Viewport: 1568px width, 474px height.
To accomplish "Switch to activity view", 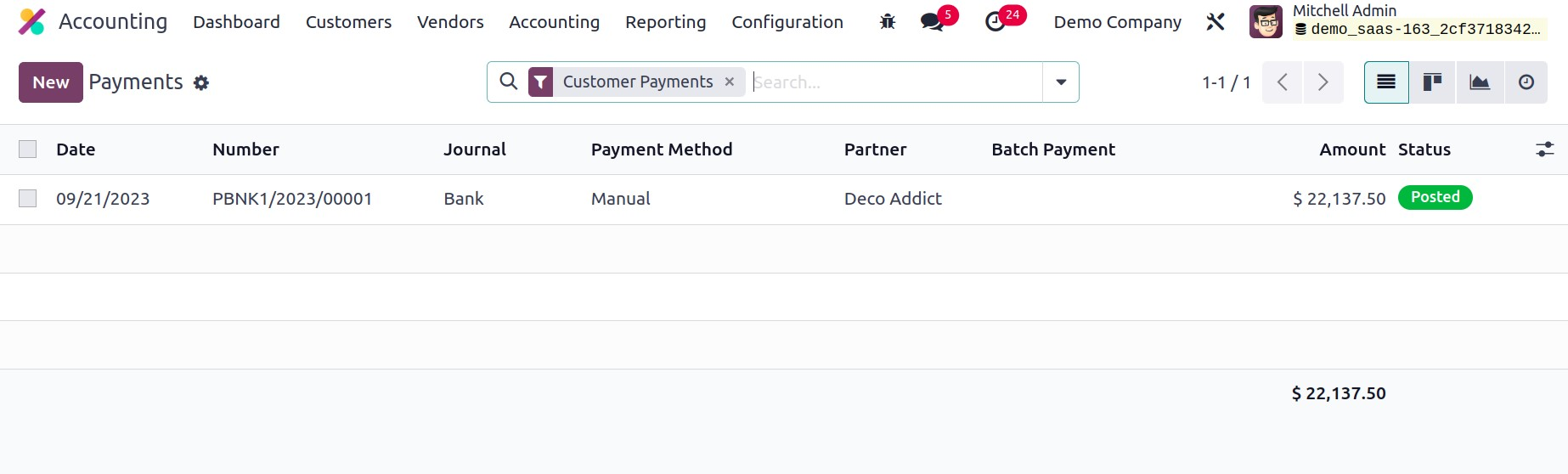I will pyautogui.click(x=1526, y=82).
